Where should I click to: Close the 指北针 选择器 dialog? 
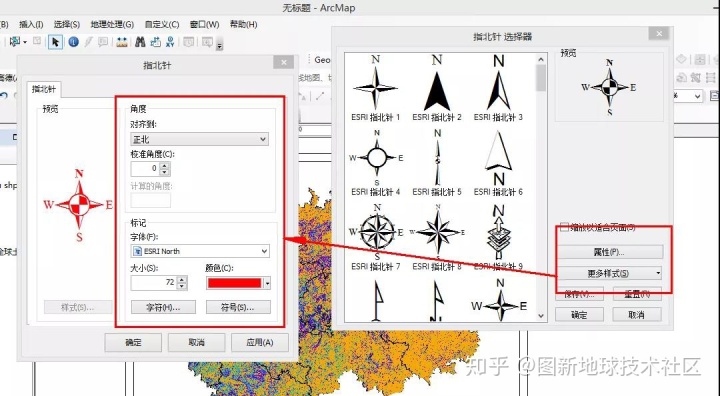coord(659,34)
